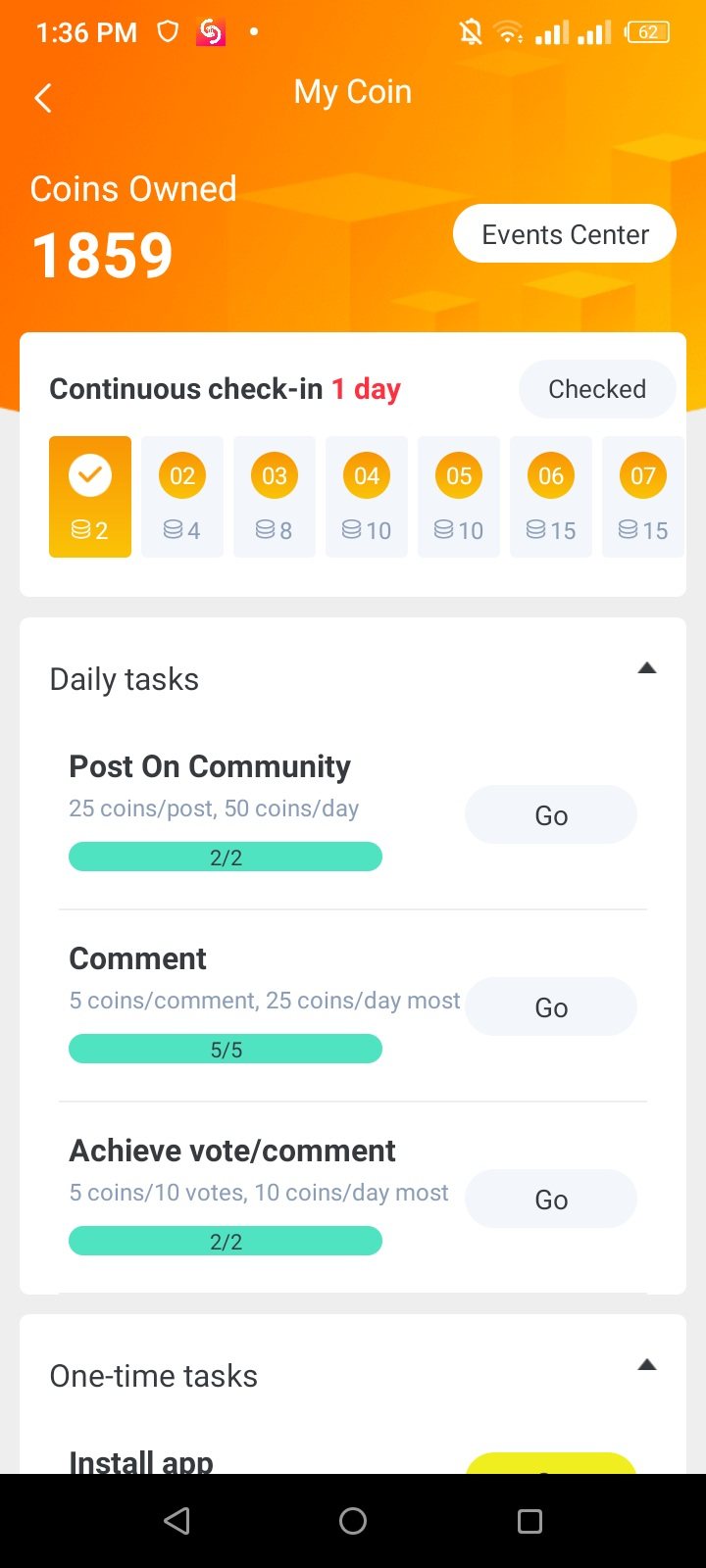Tap the day 02 check-in coin
This screenshot has height=1568, width=706.
(182, 476)
